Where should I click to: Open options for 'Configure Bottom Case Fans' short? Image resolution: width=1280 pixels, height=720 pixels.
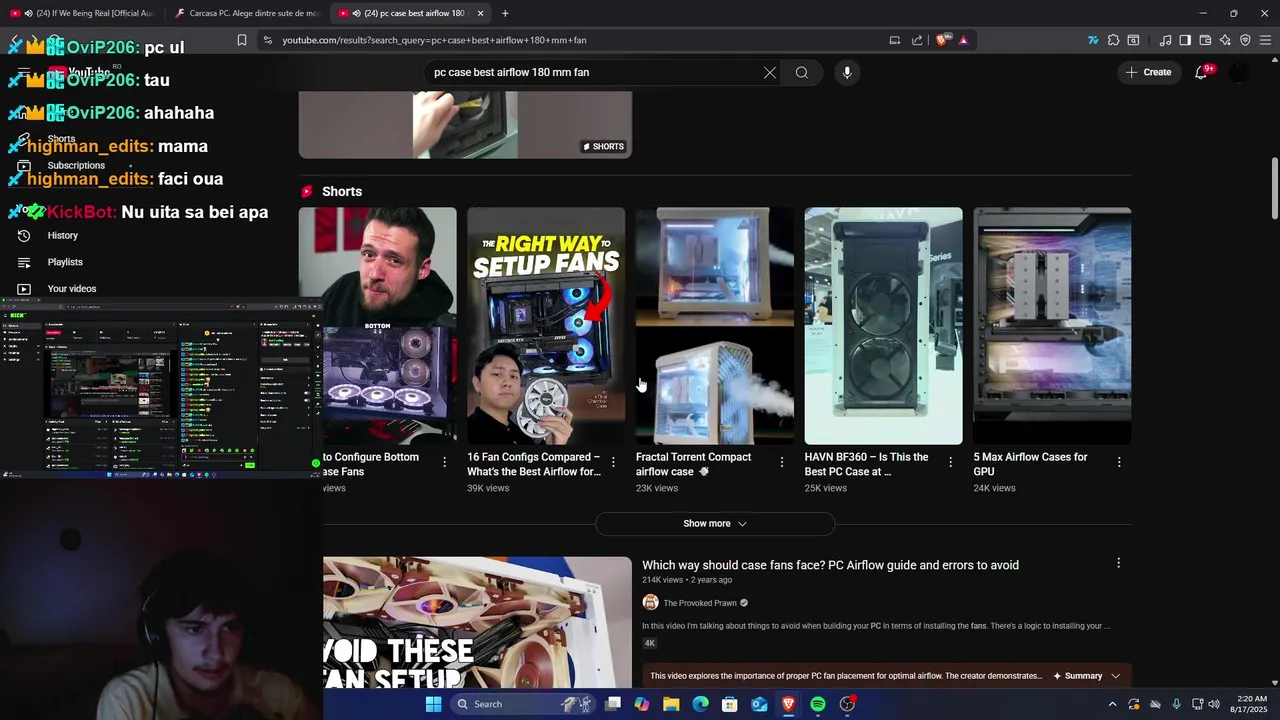pyautogui.click(x=444, y=462)
